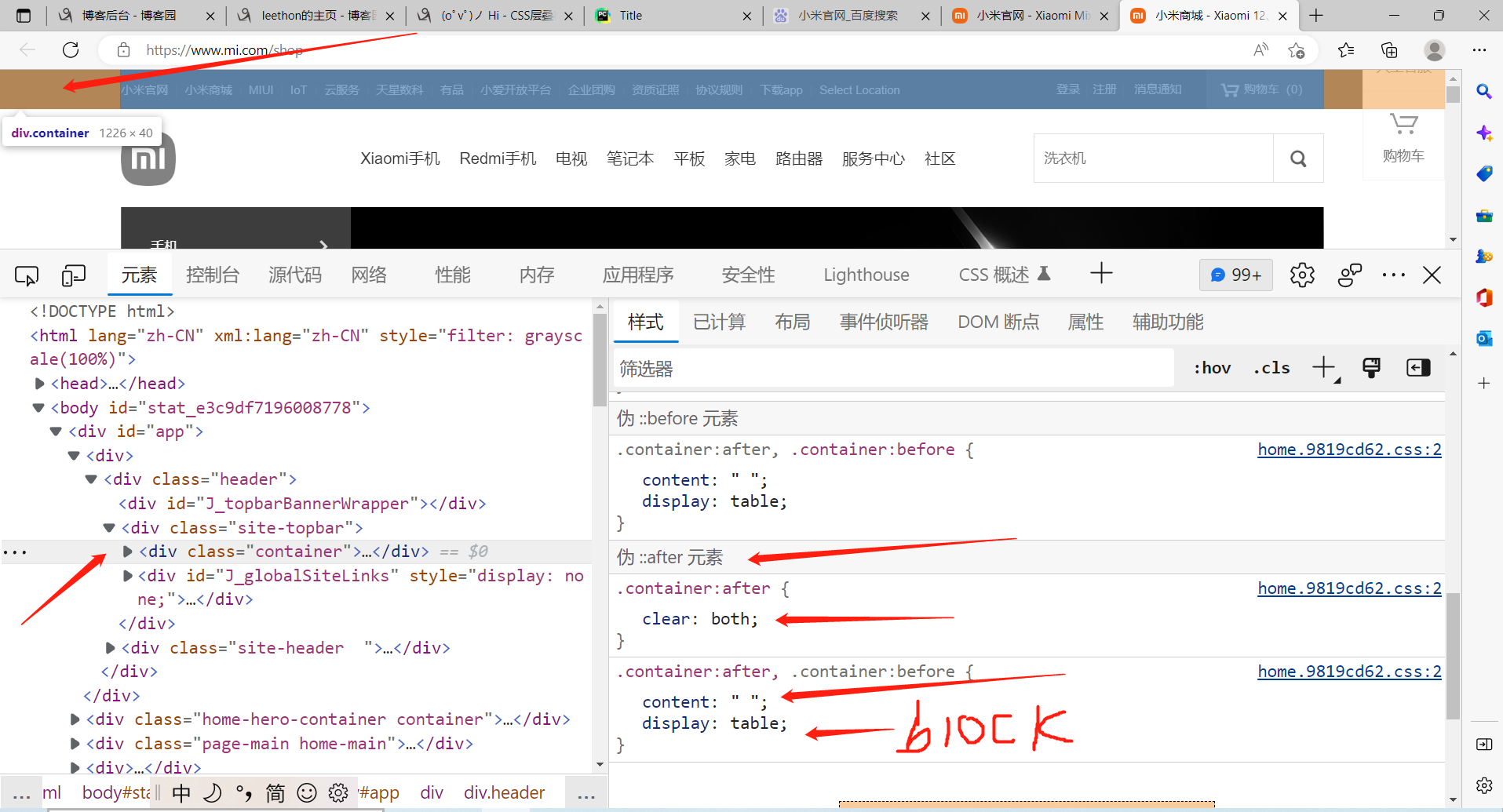This screenshot has width=1503, height=812.
Task: Collapse the div id app node
Action: pyautogui.click(x=56, y=431)
